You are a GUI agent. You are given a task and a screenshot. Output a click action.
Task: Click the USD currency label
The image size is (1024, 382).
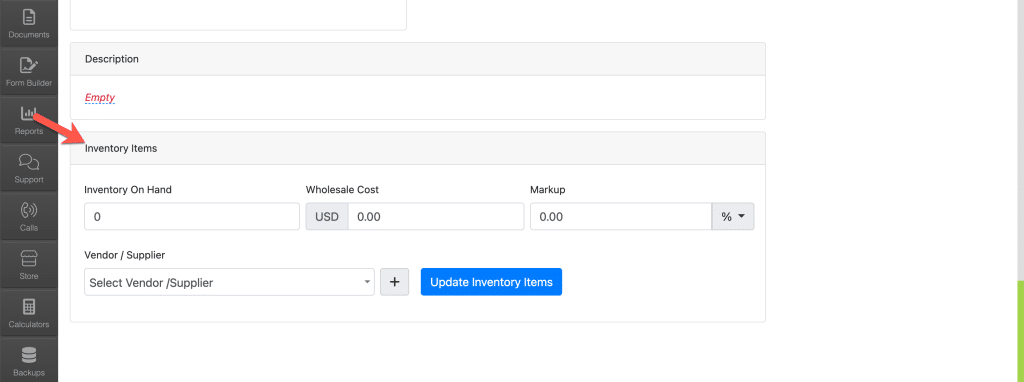327,217
